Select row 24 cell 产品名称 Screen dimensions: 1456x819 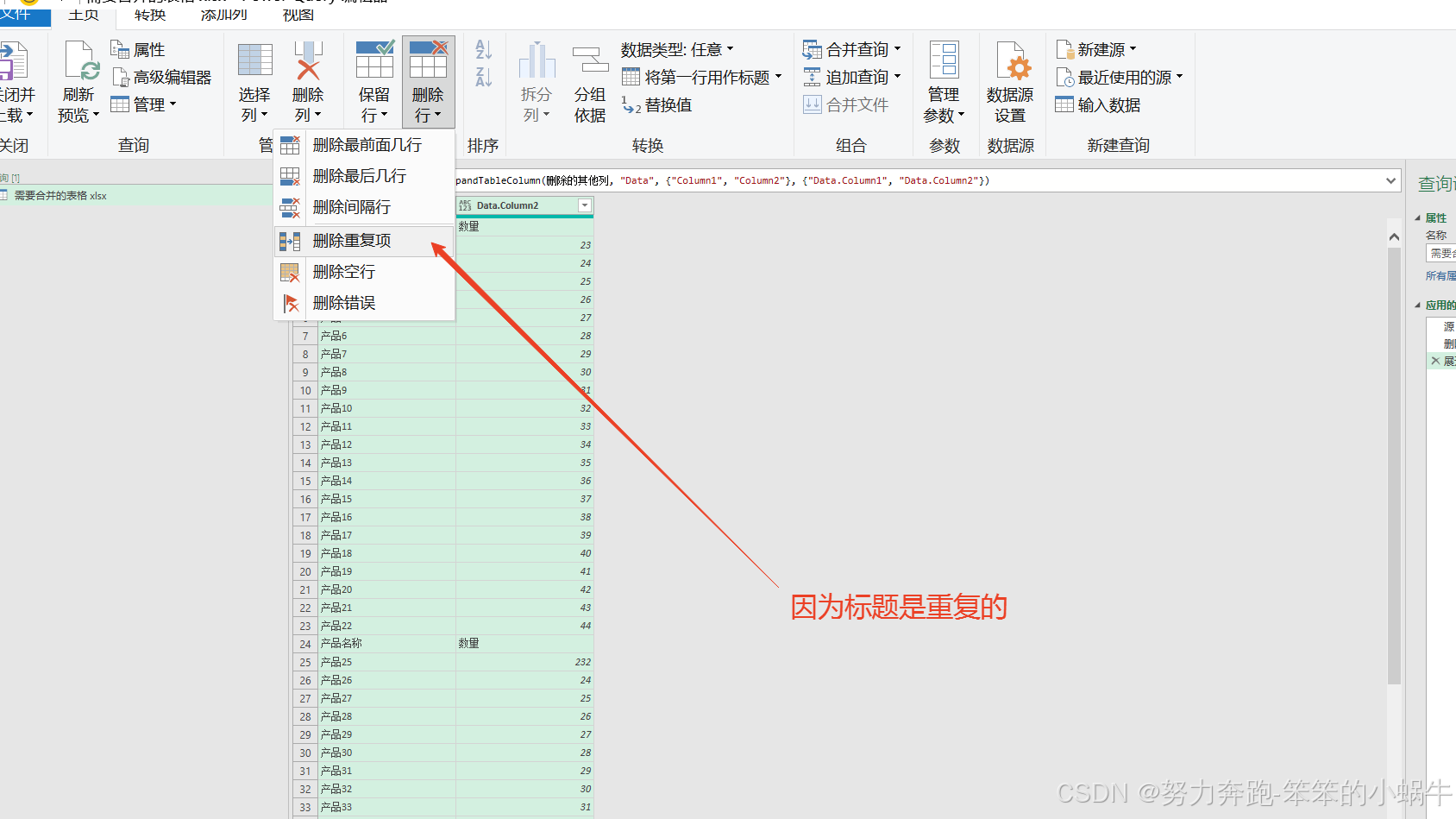386,644
